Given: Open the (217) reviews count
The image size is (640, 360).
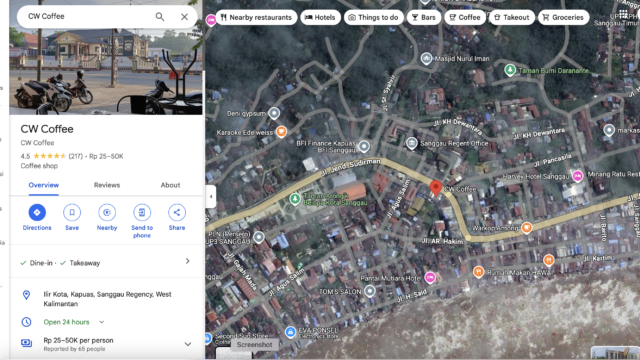Looking at the screenshot, I should (x=76, y=156).
